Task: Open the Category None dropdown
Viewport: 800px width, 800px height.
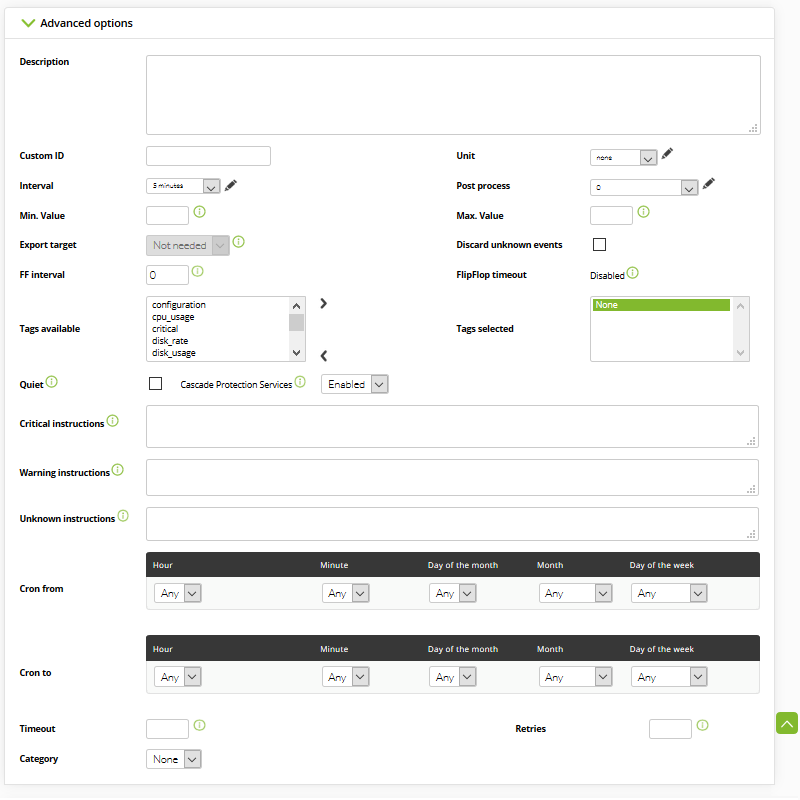Action: (173, 759)
